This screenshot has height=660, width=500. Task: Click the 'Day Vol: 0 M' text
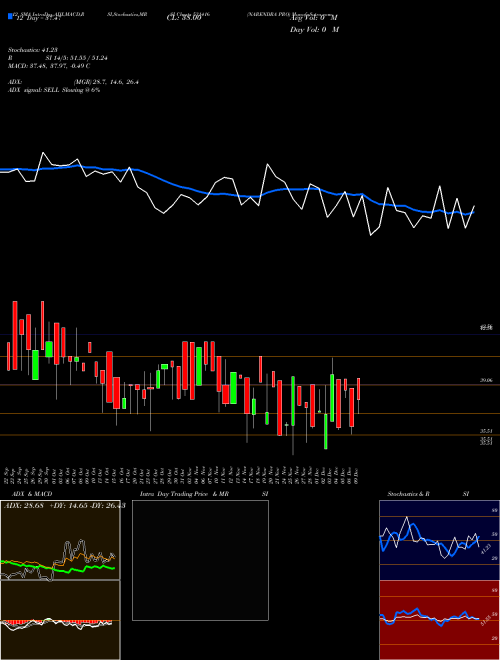[314, 29]
